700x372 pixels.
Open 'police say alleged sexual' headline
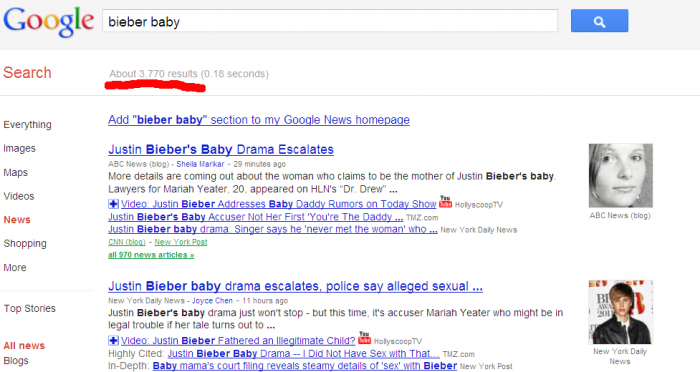pyautogui.click(x=296, y=286)
